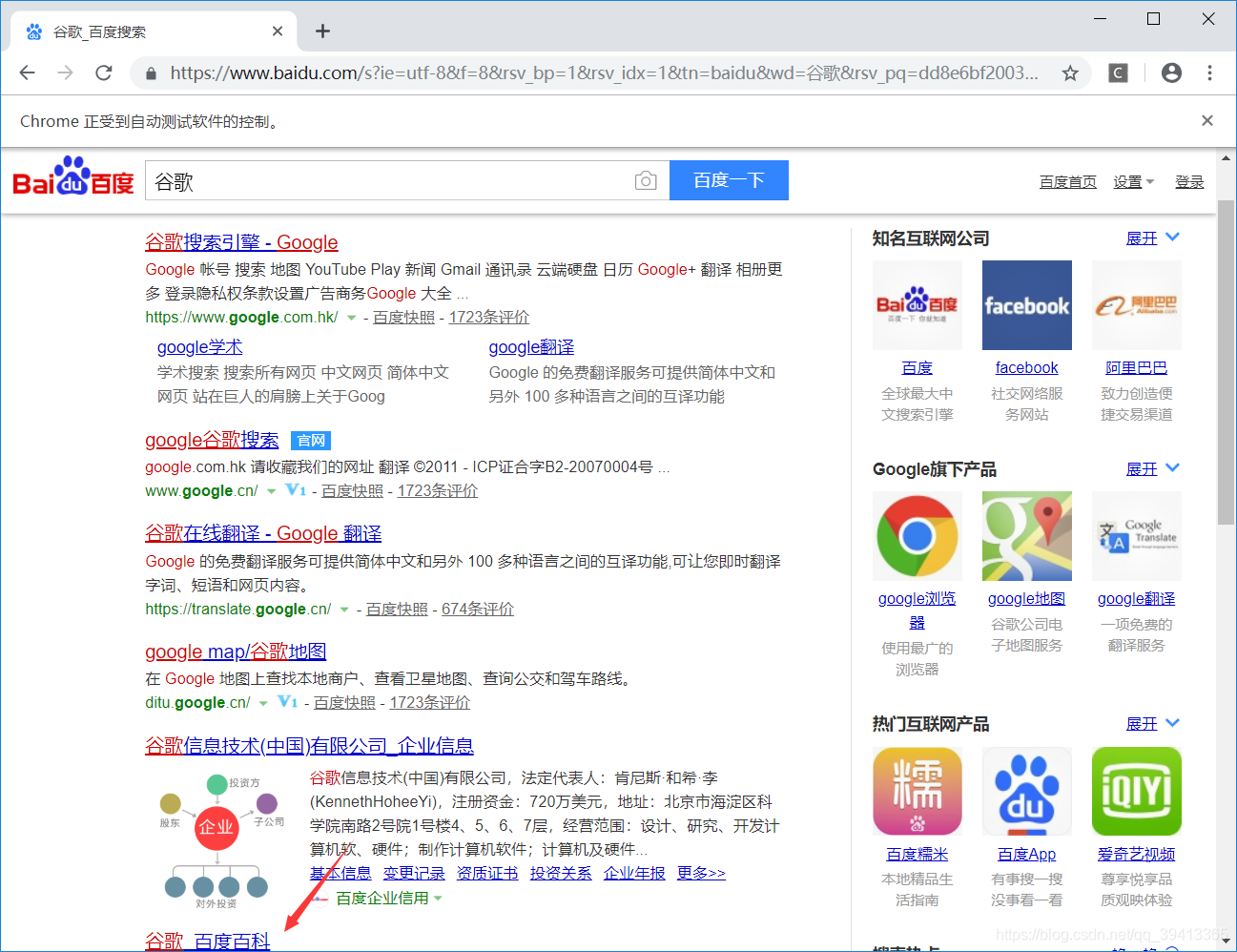The height and width of the screenshot is (952, 1237).
Task: Open result 谷歌搜索引擎 - Google
Action: (241, 242)
